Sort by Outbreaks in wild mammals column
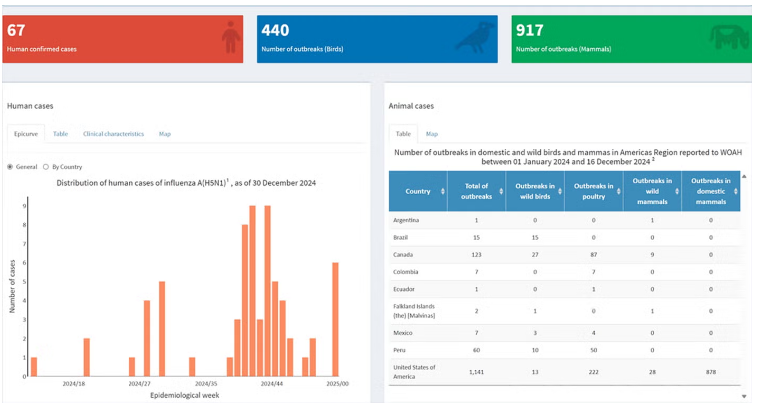The height and width of the screenshot is (403, 768). [x=678, y=191]
